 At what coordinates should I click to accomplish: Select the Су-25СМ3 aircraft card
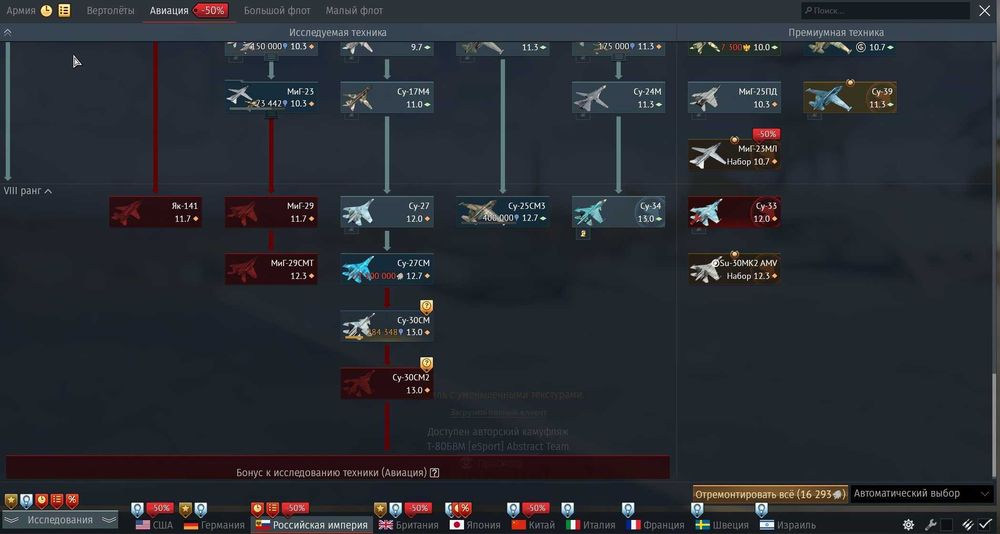tap(503, 212)
